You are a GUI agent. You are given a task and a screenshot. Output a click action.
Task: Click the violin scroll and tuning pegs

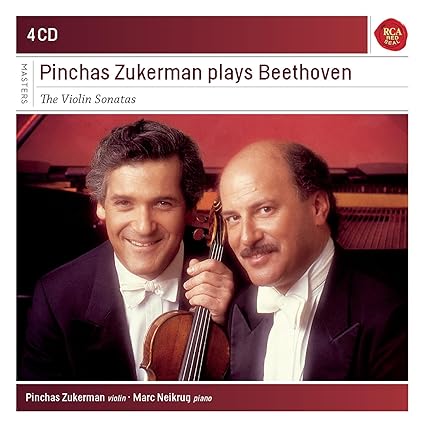(211, 222)
